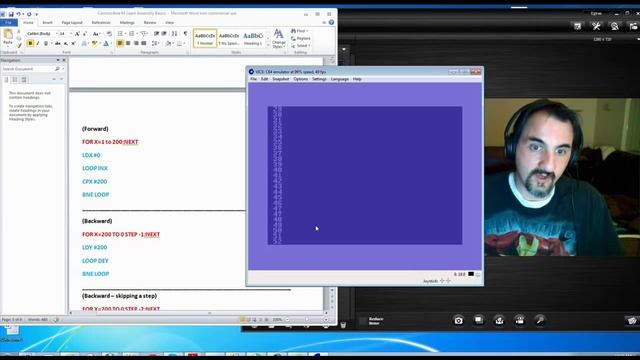Click the camera snapshot icon in capture app
This screenshot has height=360, width=640.
(458, 320)
